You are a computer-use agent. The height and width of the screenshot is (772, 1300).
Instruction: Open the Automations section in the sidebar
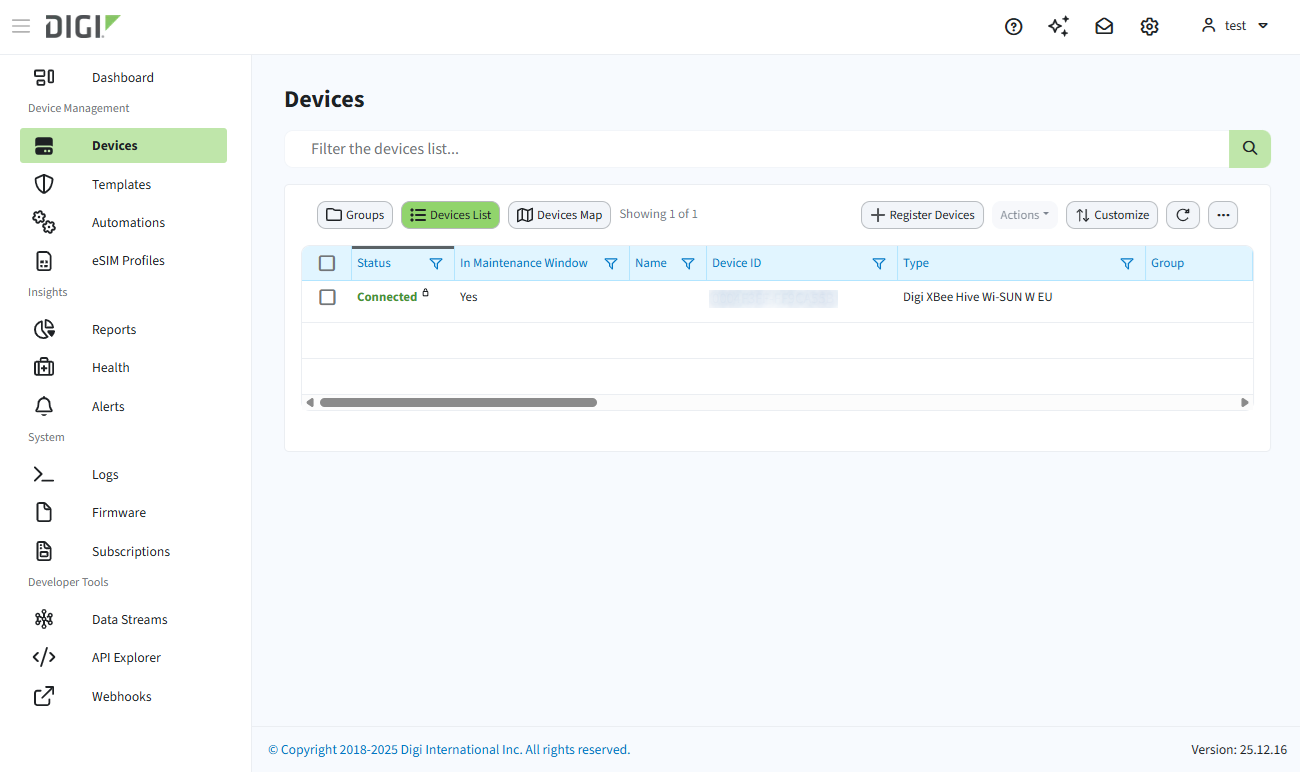pos(128,222)
